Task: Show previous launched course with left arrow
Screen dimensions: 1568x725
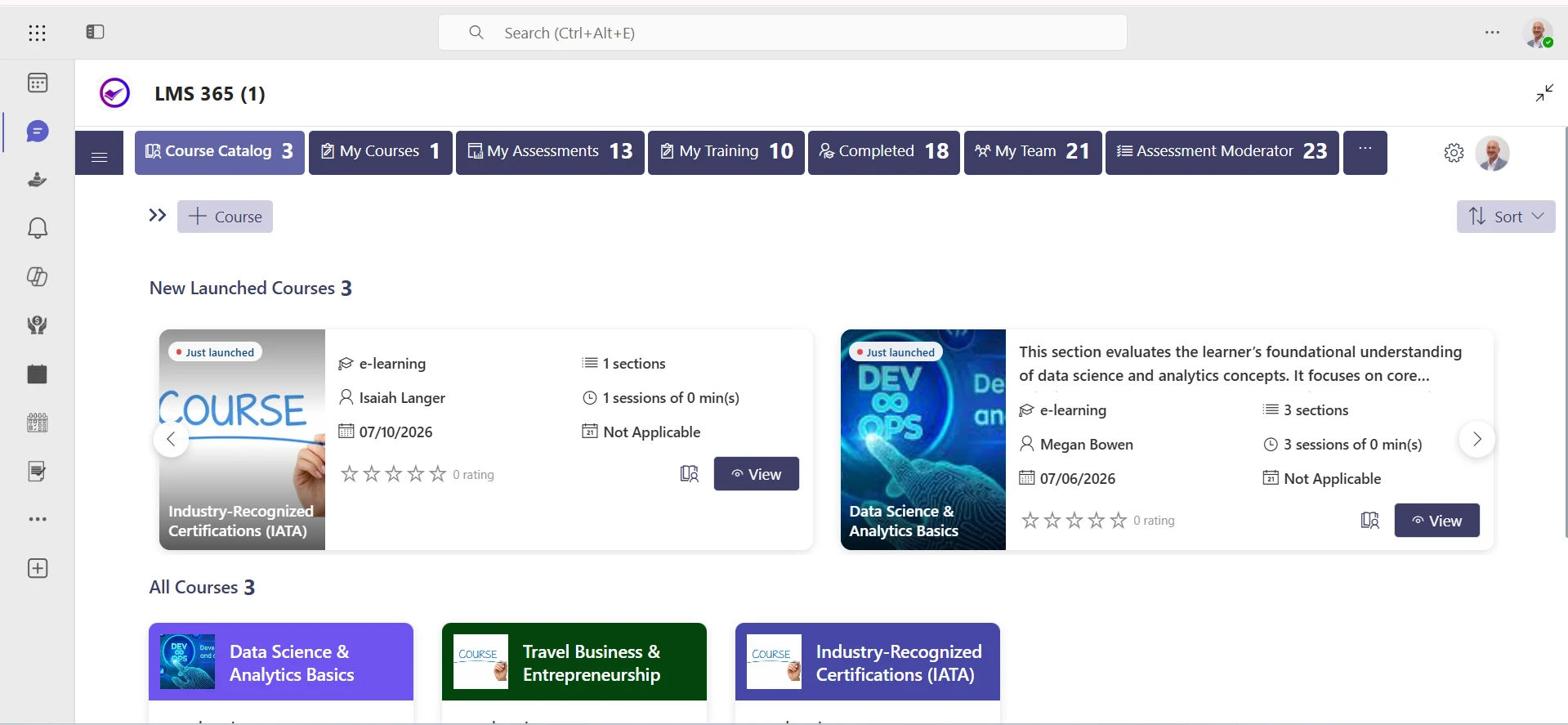Action: point(171,439)
